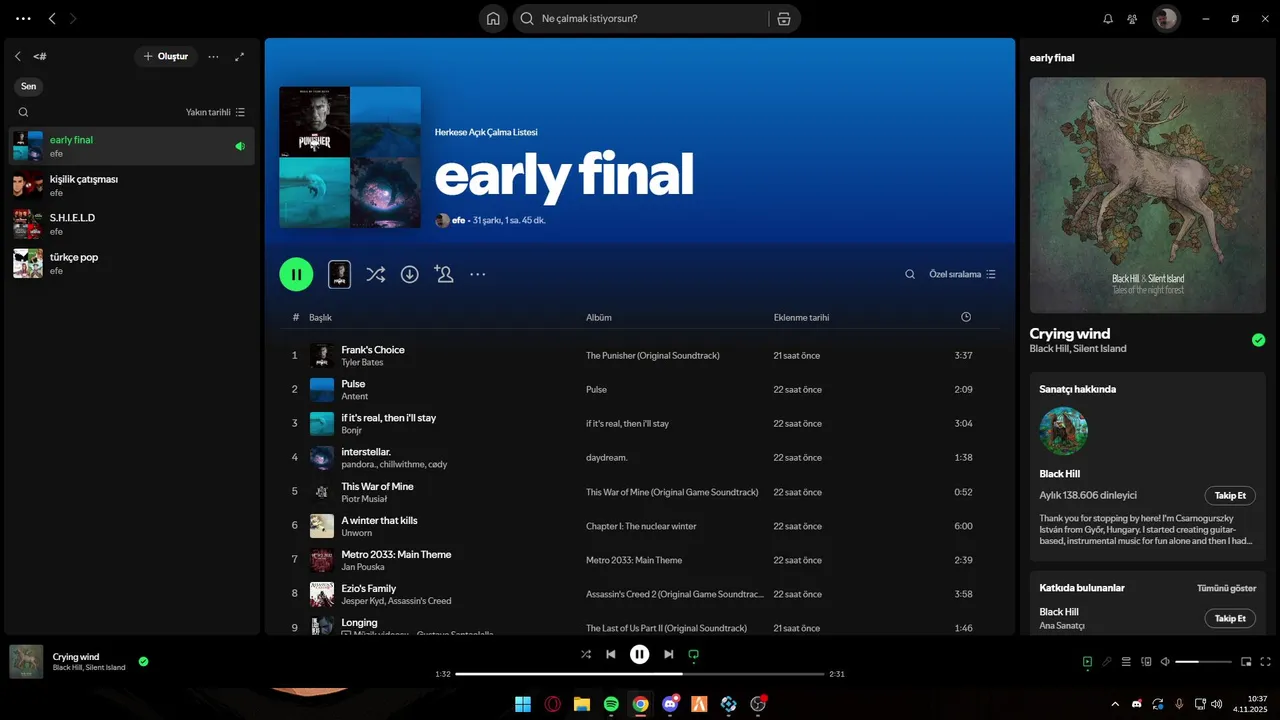Open the This War of Mine soundtrack album link
This screenshot has height=720, width=1280.
pos(672,492)
